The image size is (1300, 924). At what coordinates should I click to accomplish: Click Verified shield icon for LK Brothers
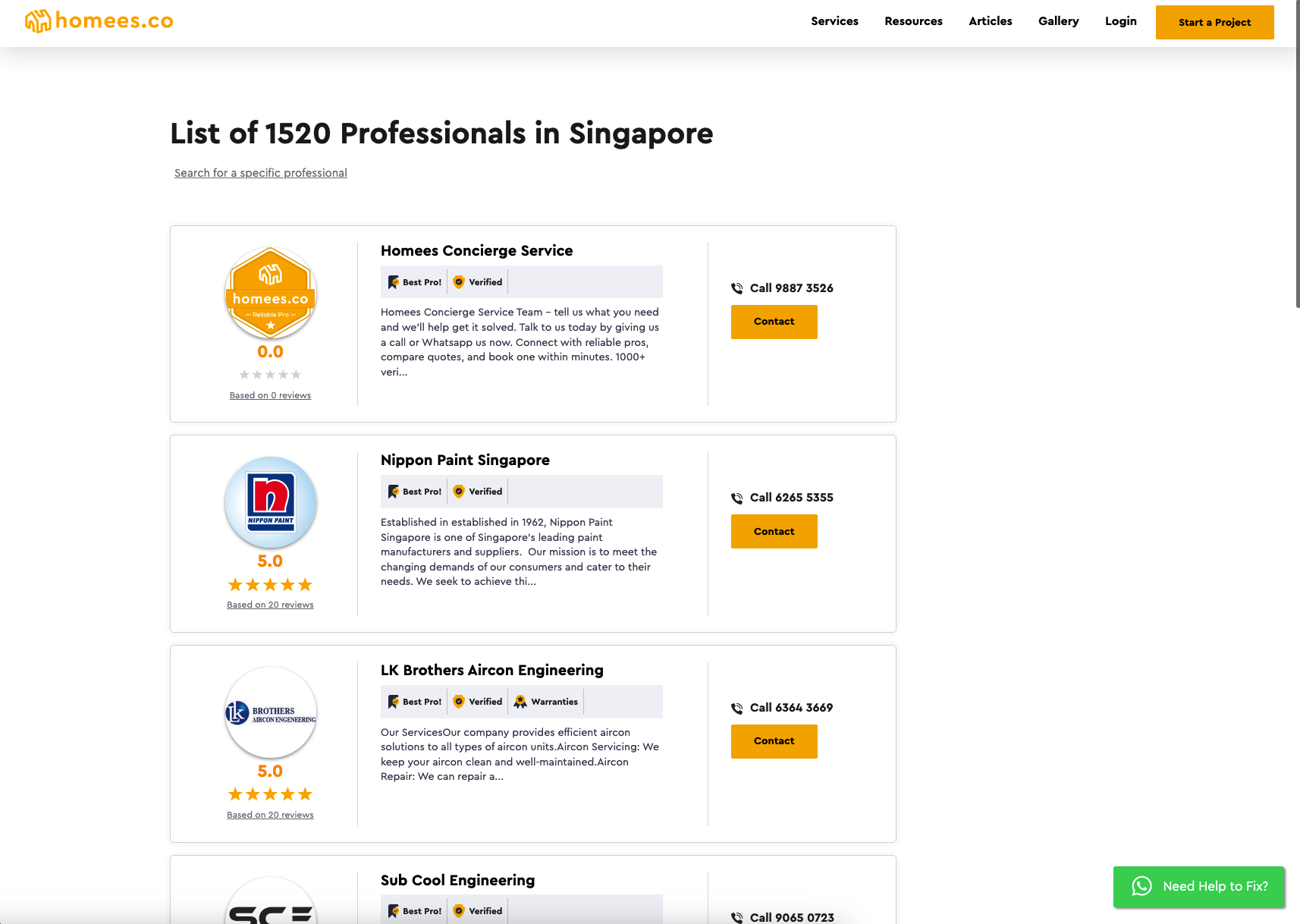[x=459, y=702]
